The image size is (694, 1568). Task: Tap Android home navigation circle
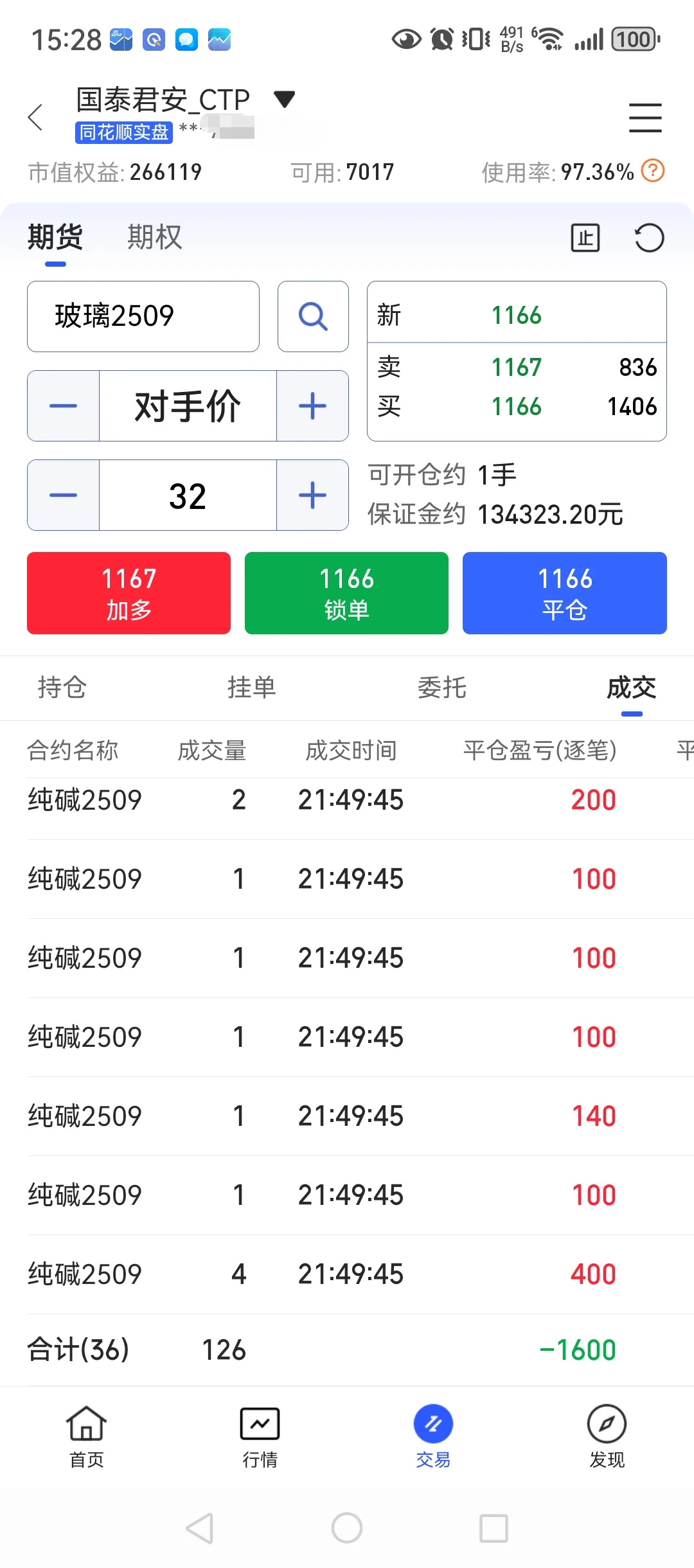[347, 1528]
